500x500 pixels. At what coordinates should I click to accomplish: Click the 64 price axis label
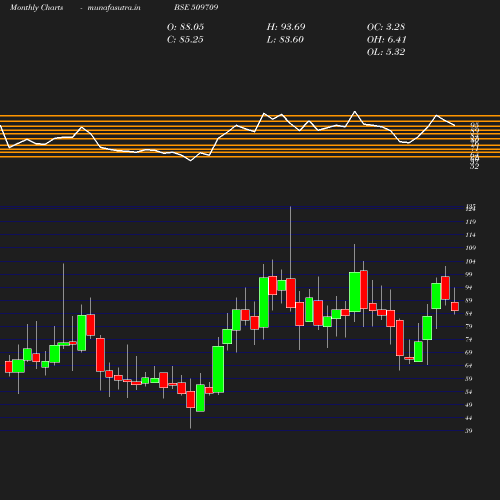[x=469, y=365]
